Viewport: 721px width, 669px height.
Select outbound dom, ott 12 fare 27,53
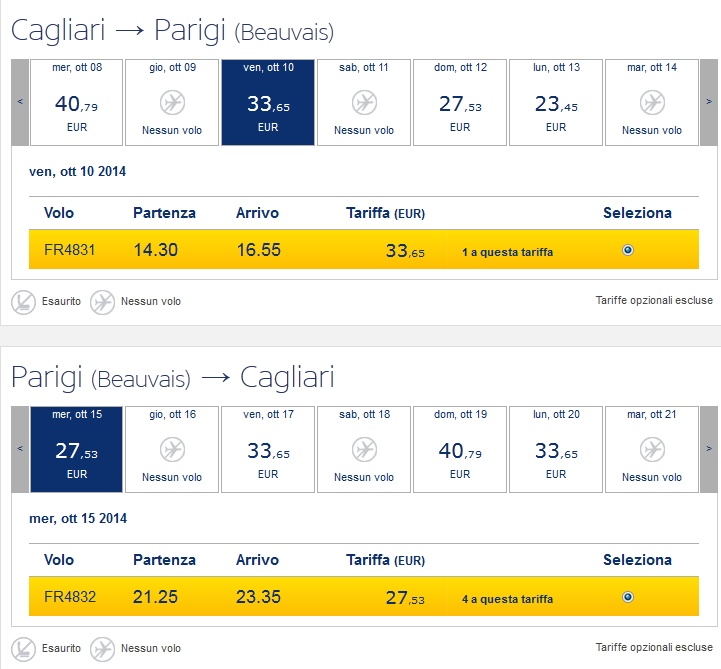(x=460, y=104)
